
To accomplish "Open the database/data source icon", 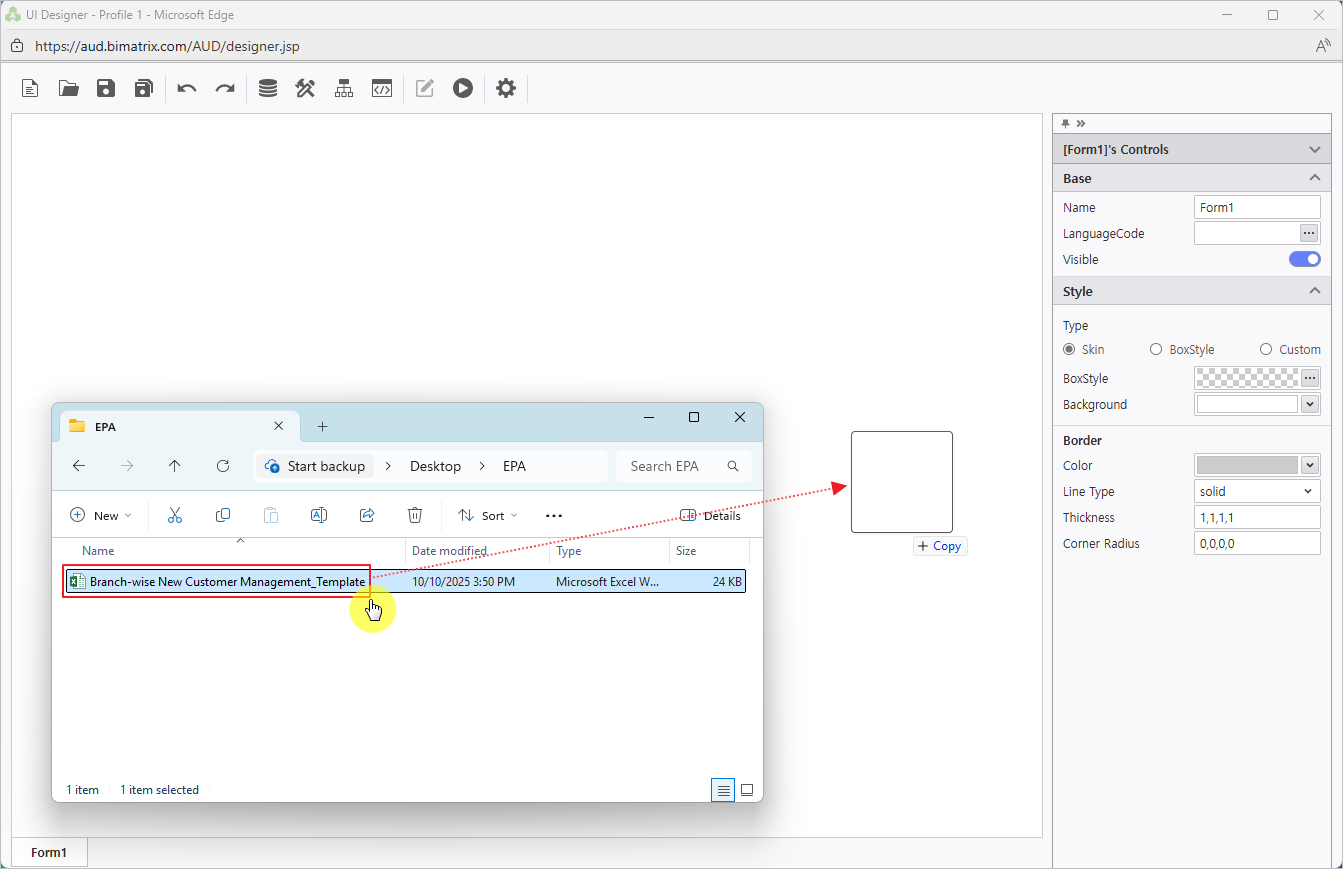I will [x=267, y=88].
